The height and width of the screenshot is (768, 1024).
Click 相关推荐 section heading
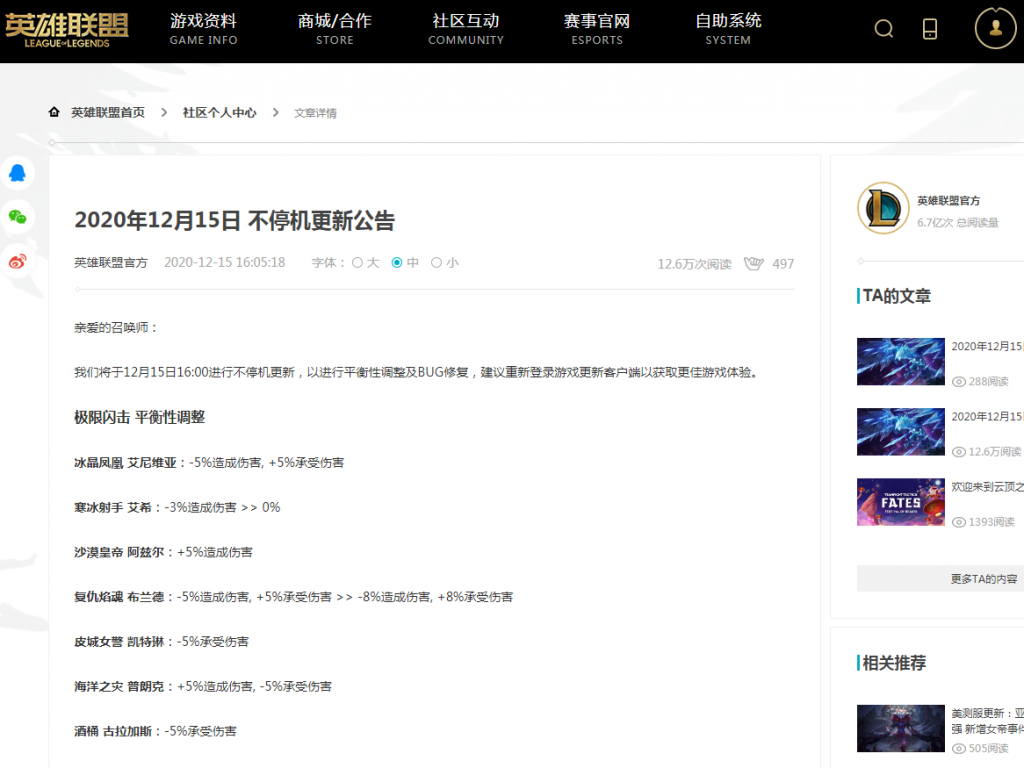click(x=894, y=663)
